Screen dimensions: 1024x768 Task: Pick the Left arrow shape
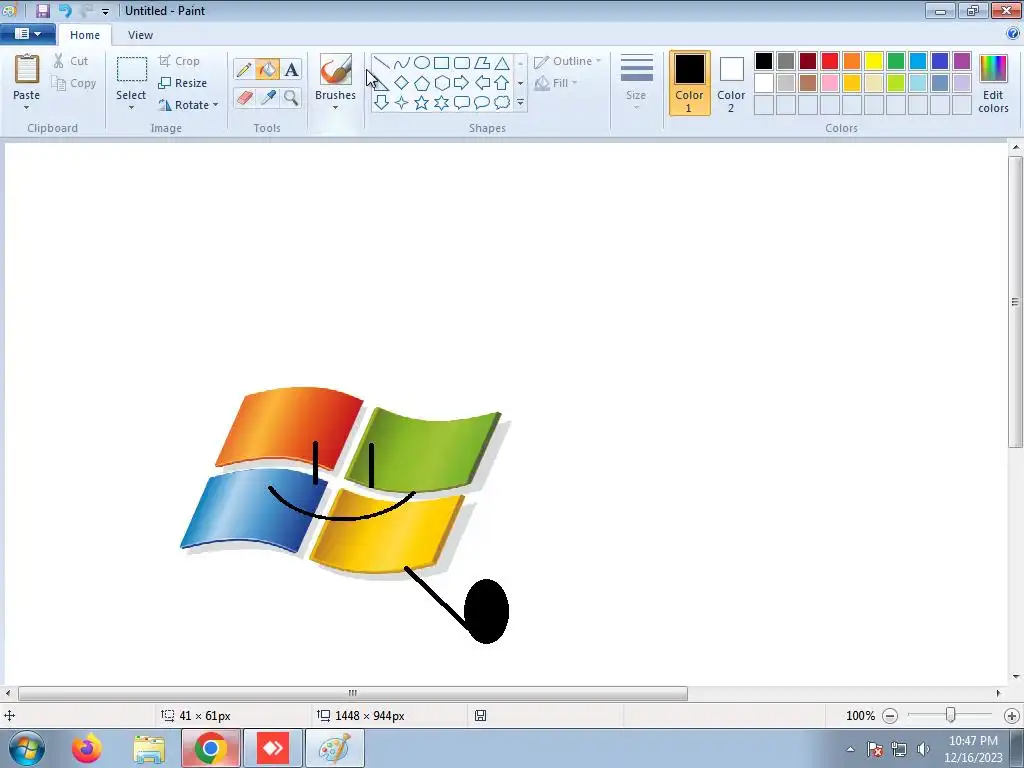click(x=482, y=83)
